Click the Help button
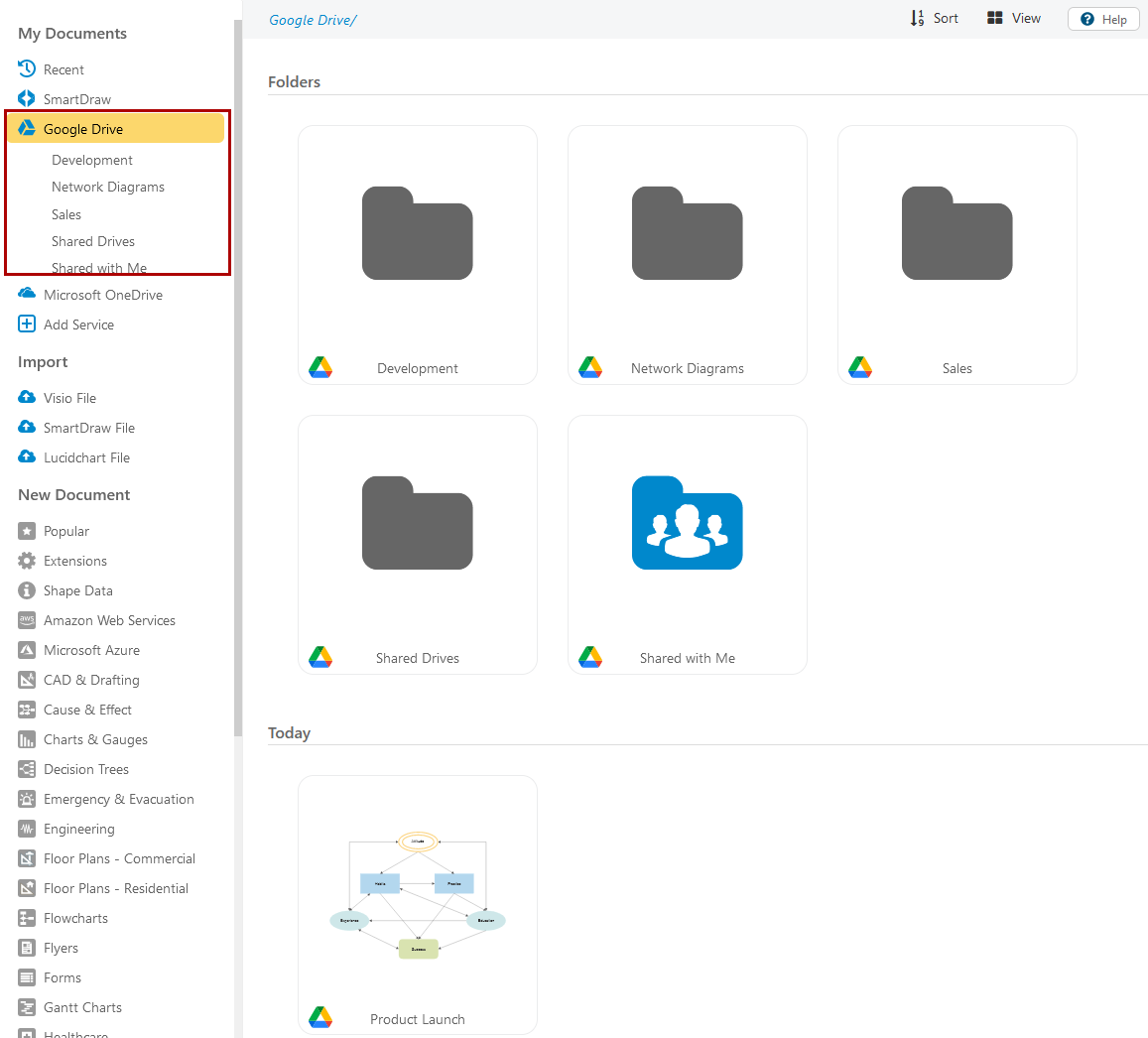 (1102, 19)
